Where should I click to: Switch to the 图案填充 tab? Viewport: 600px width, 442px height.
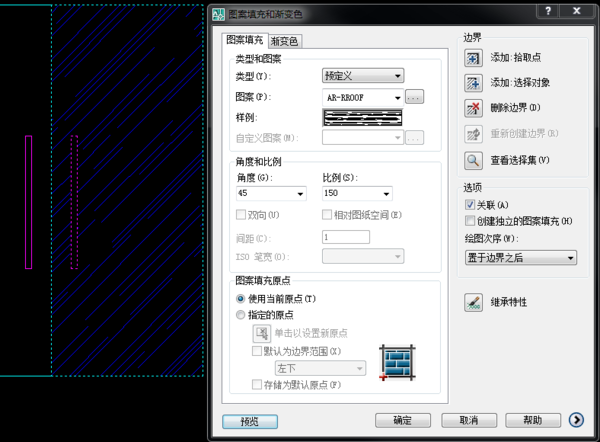tap(245, 40)
